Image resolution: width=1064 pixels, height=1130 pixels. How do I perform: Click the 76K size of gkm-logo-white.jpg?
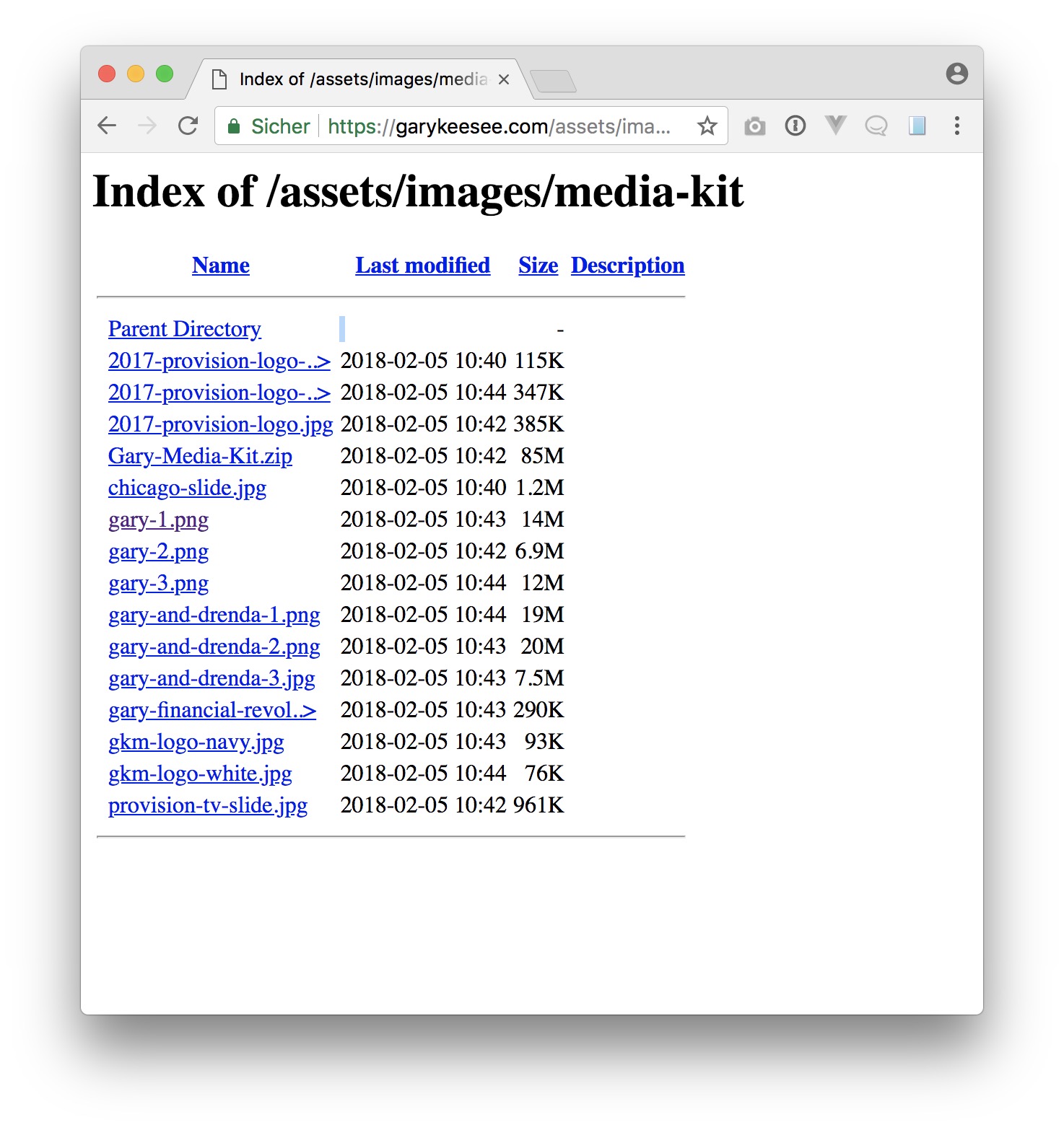point(544,774)
